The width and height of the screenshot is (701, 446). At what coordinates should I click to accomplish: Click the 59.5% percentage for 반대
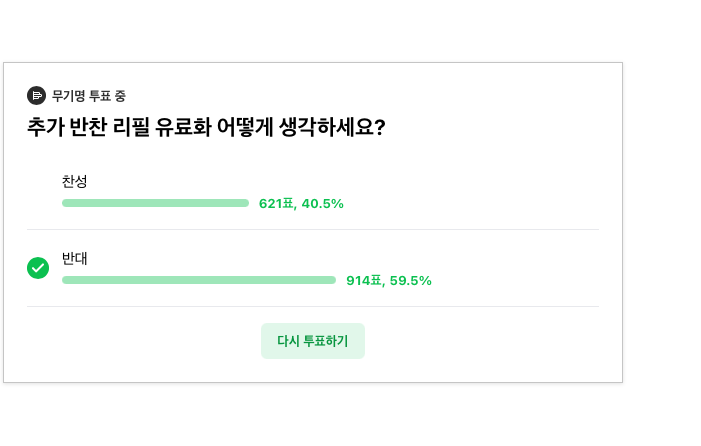click(410, 281)
